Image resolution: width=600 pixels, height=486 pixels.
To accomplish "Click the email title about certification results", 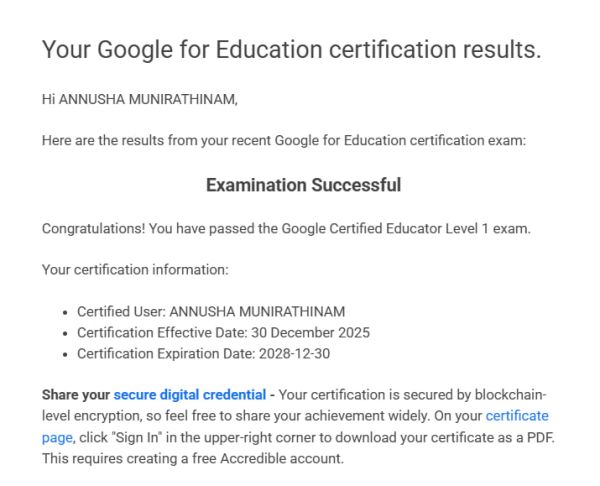I will click(x=291, y=50).
